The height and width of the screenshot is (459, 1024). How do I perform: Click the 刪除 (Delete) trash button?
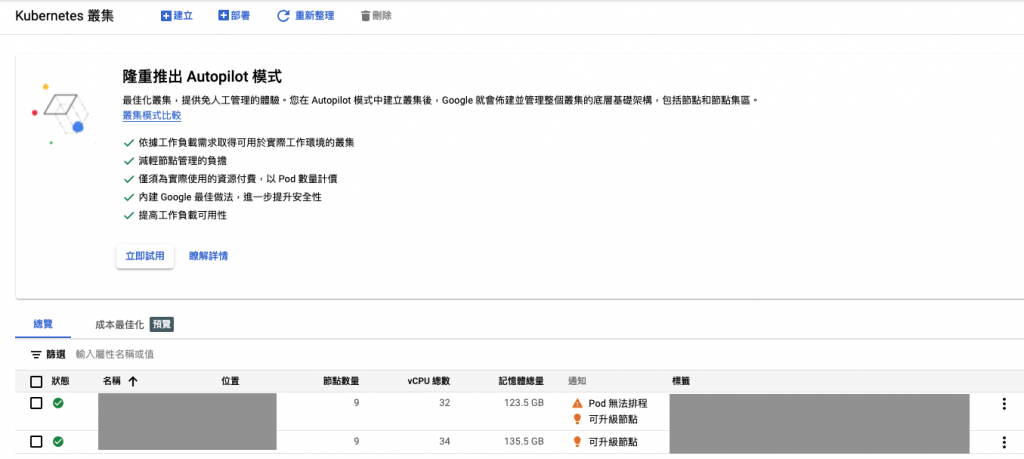[x=376, y=16]
